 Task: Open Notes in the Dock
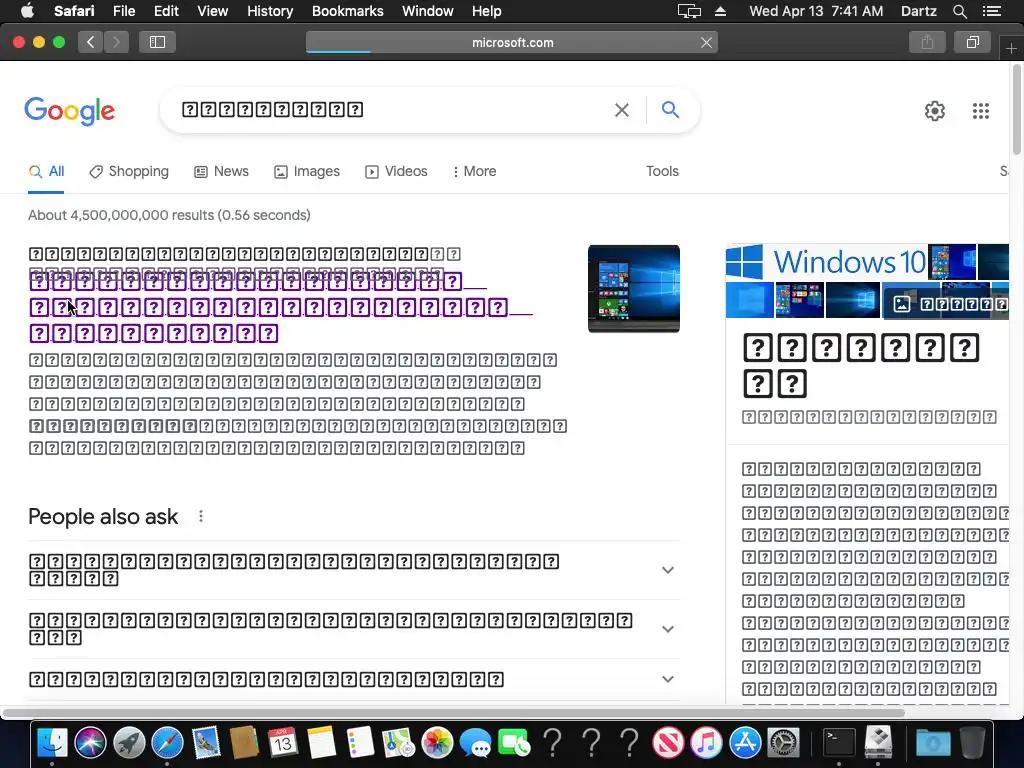click(x=321, y=743)
